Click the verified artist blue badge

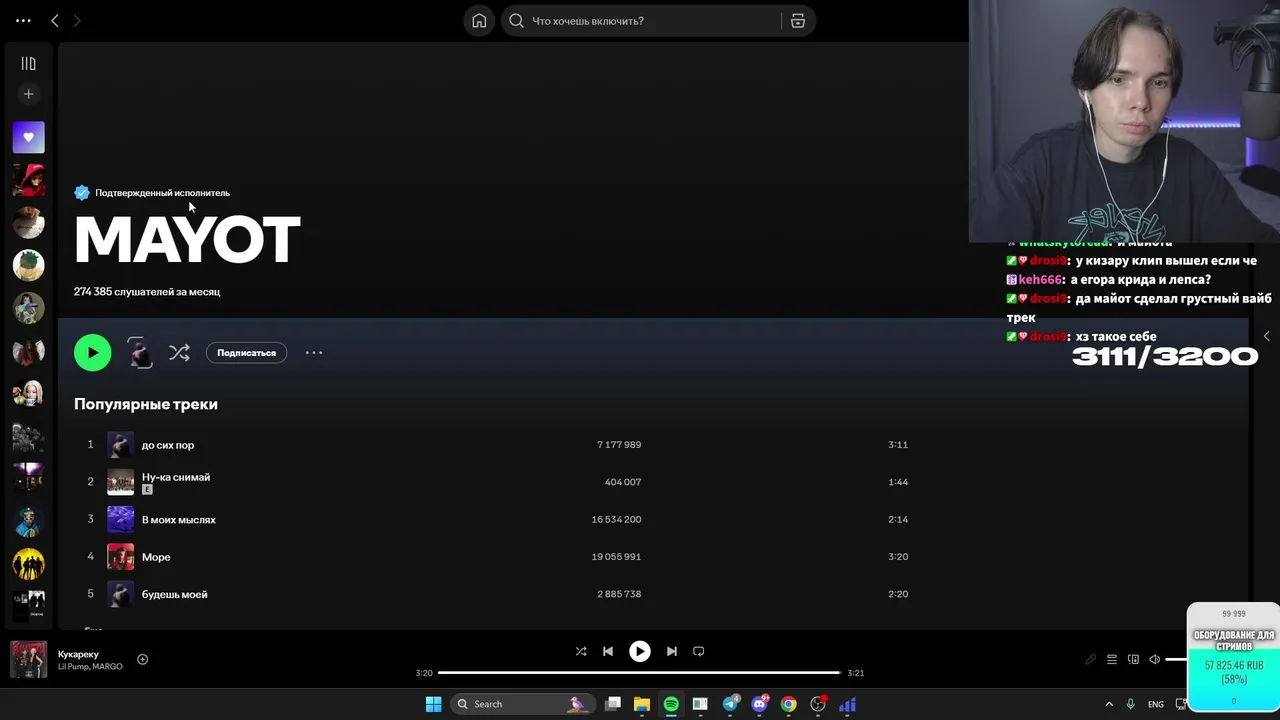[82, 193]
